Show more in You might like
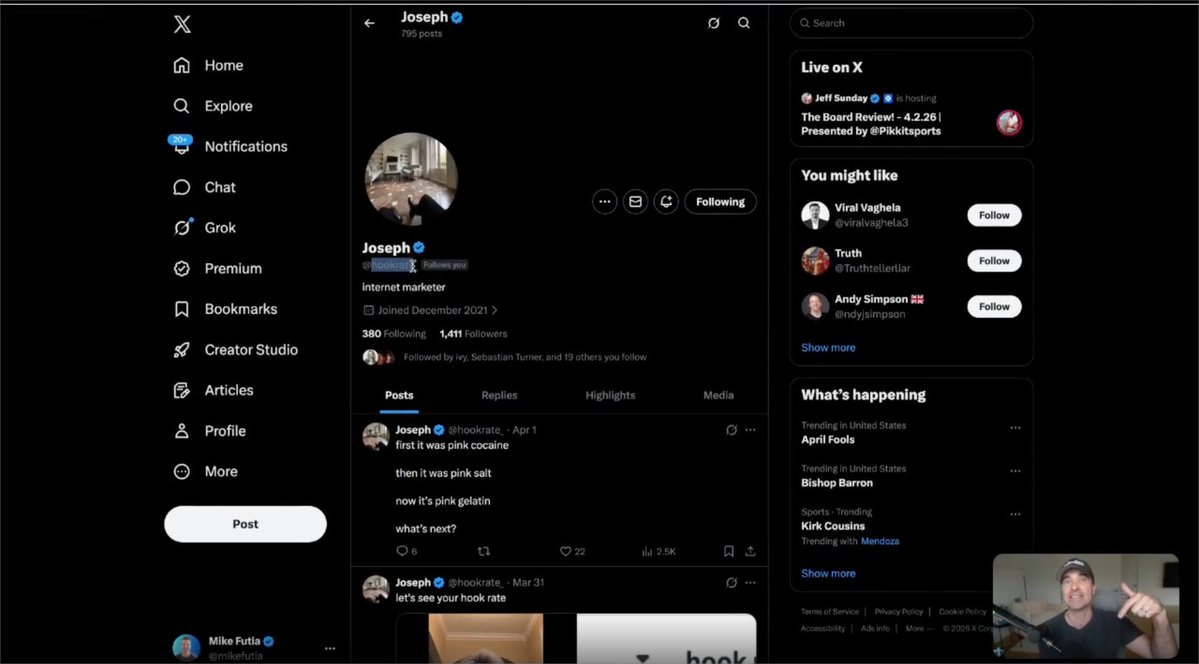1199x664 pixels. point(828,347)
